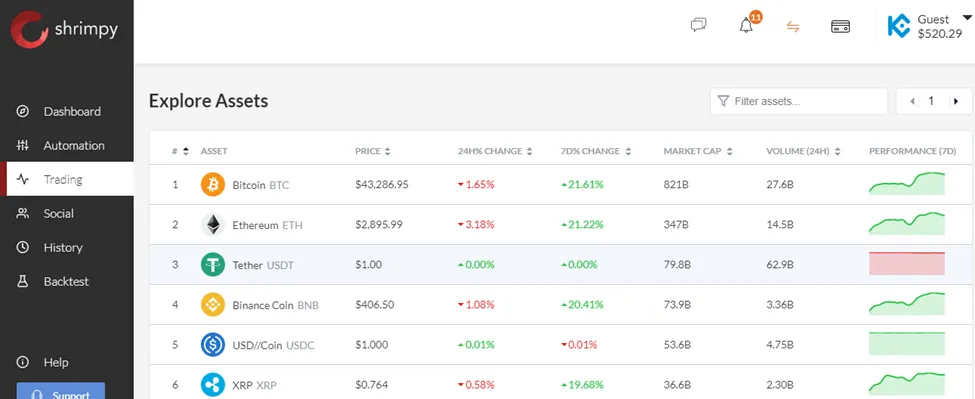Sort assets by rank number
The width and height of the screenshot is (975, 399).
180,151
